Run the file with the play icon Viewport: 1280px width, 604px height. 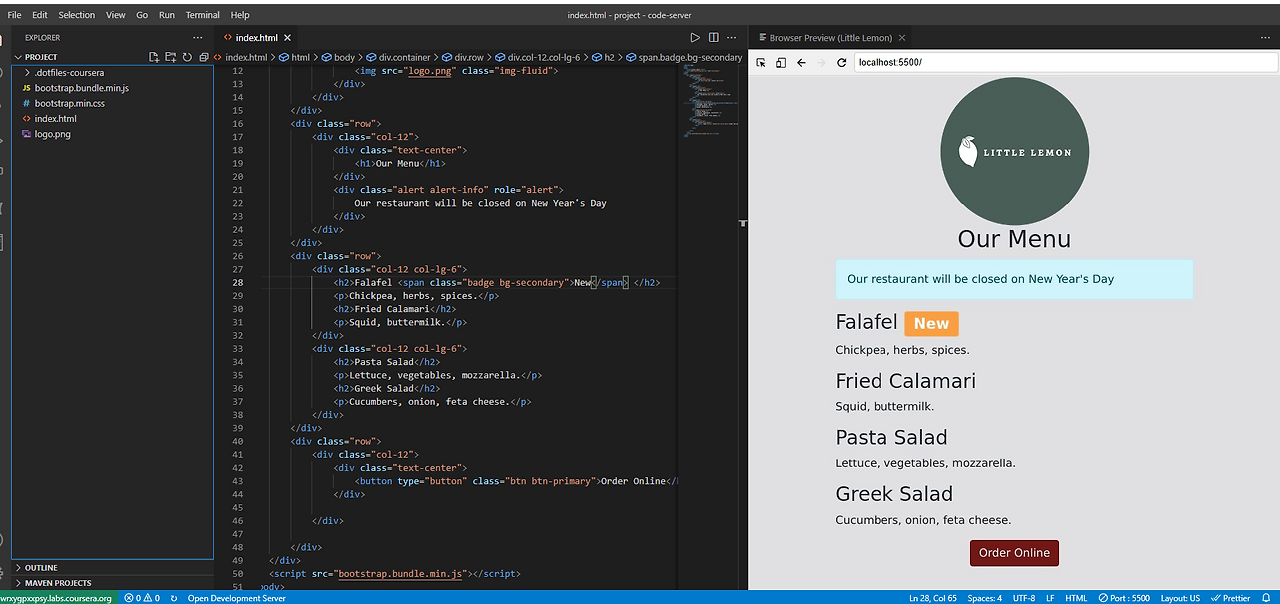pos(695,37)
